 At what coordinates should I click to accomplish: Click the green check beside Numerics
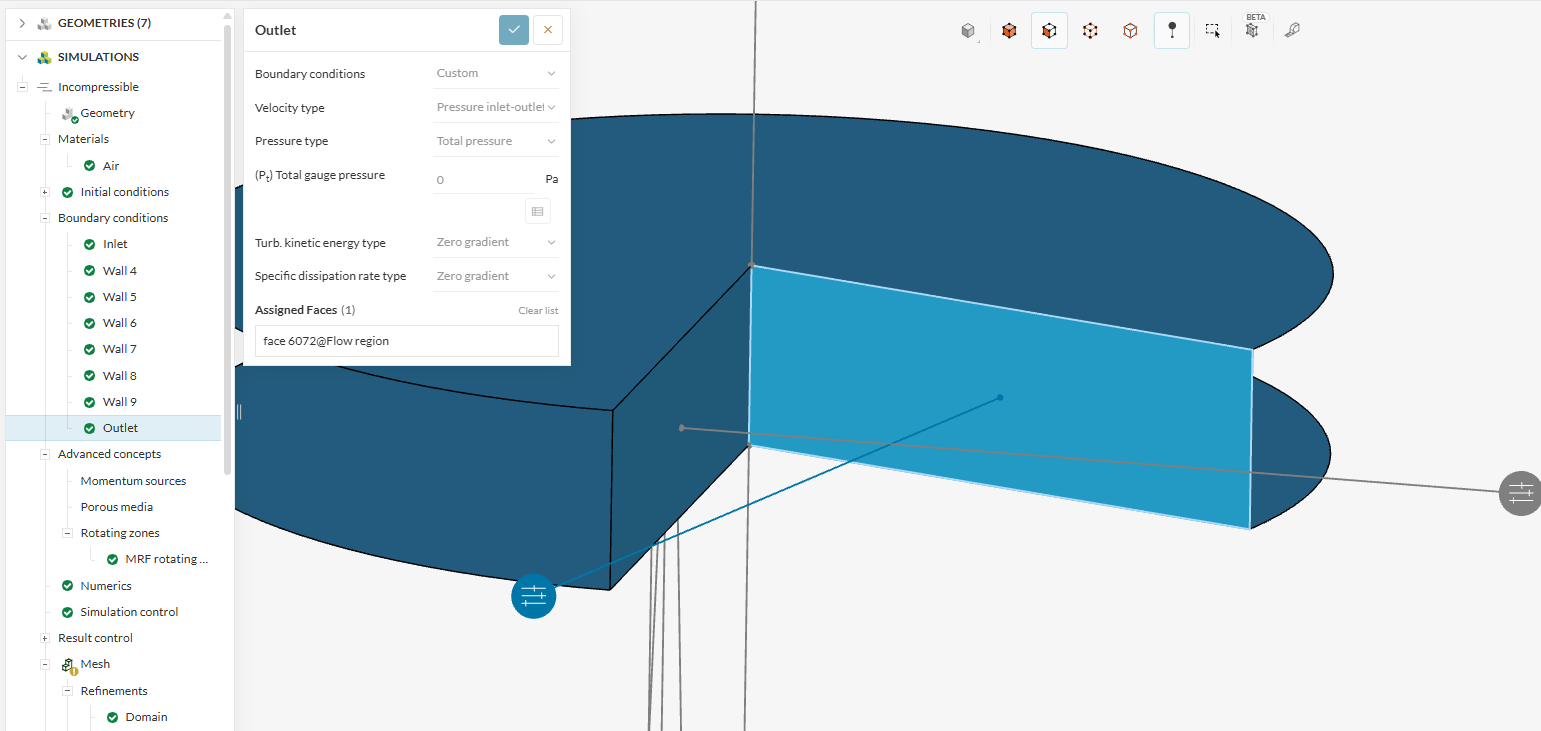coord(67,586)
